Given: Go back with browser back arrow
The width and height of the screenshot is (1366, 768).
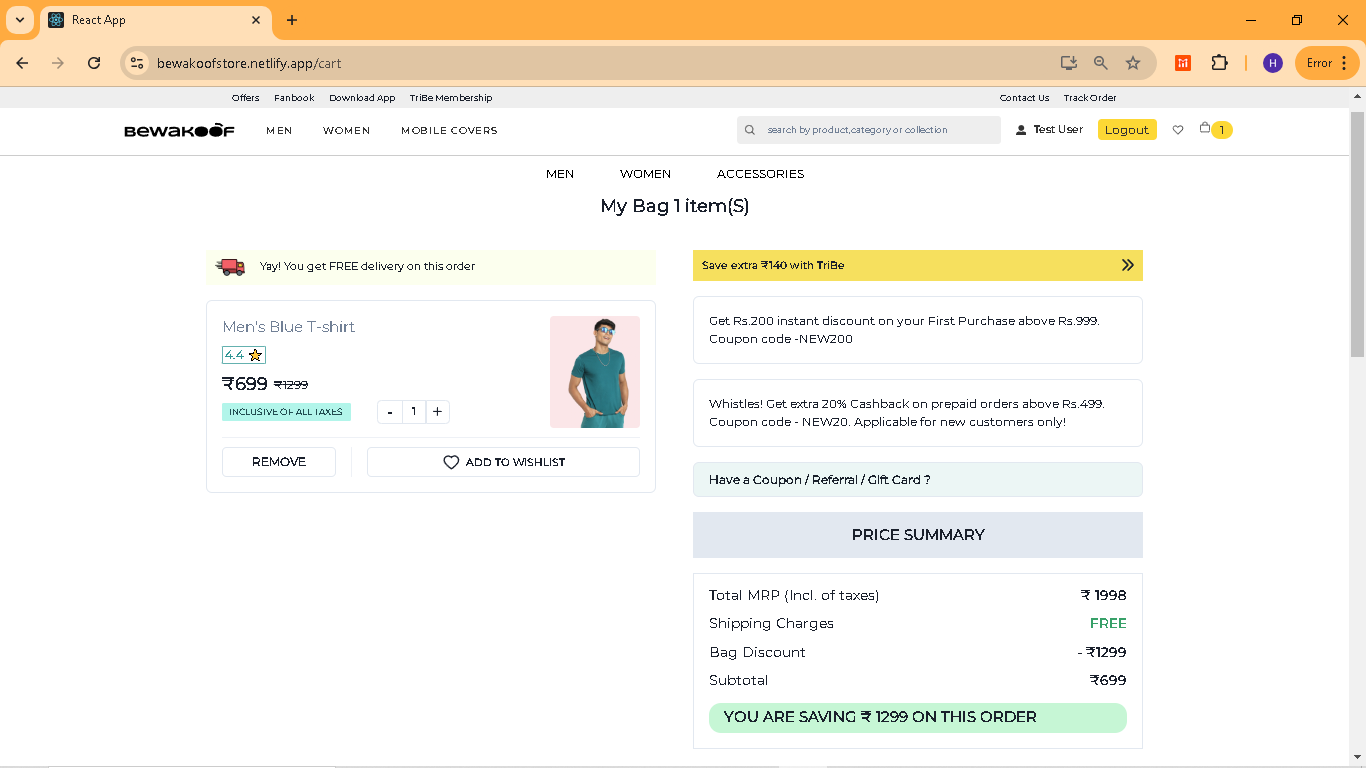Looking at the screenshot, I should [x=22, y=63].
